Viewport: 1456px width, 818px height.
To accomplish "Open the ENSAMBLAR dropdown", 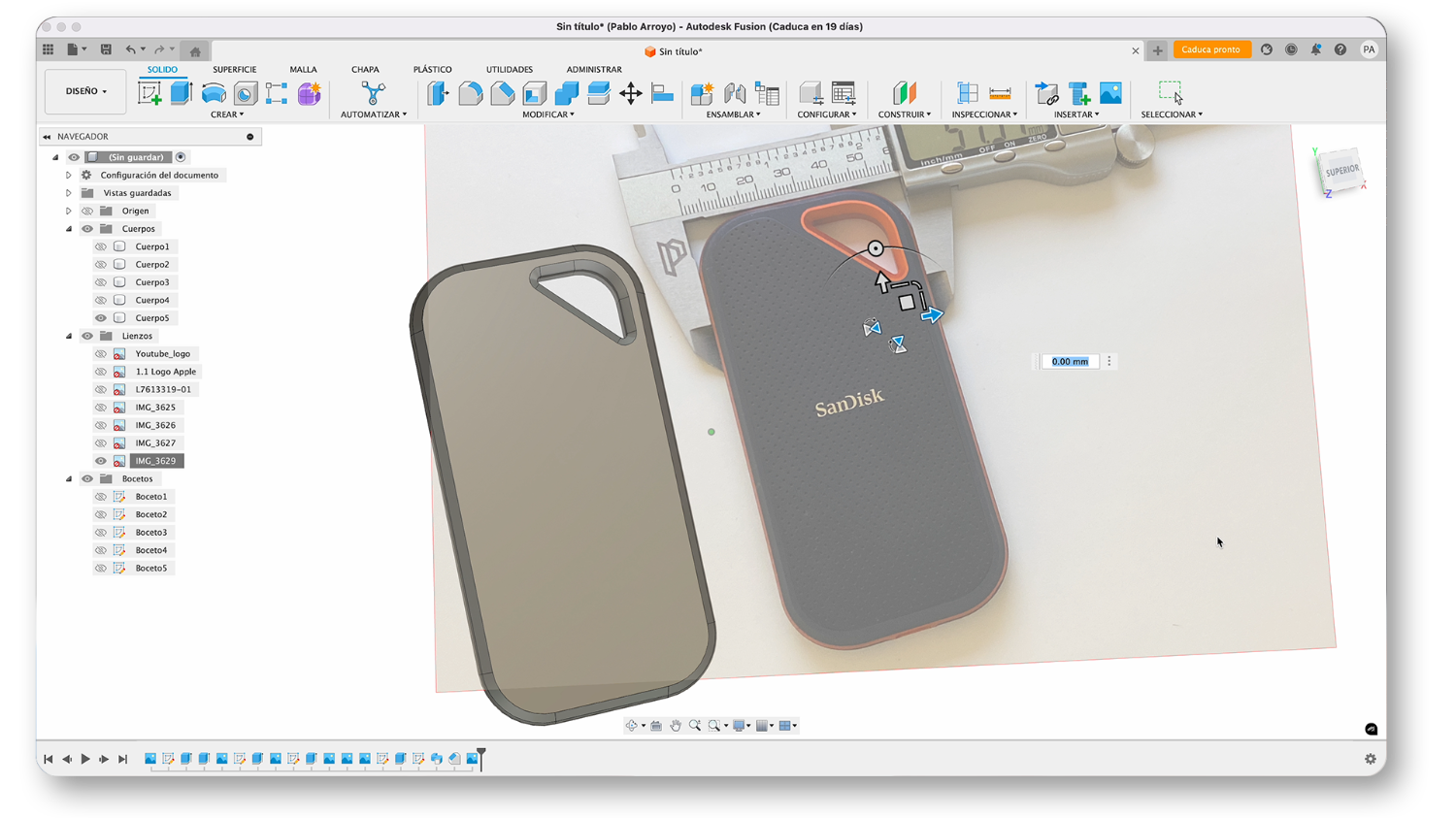I will pyautogui.click(x=734, y=115).
